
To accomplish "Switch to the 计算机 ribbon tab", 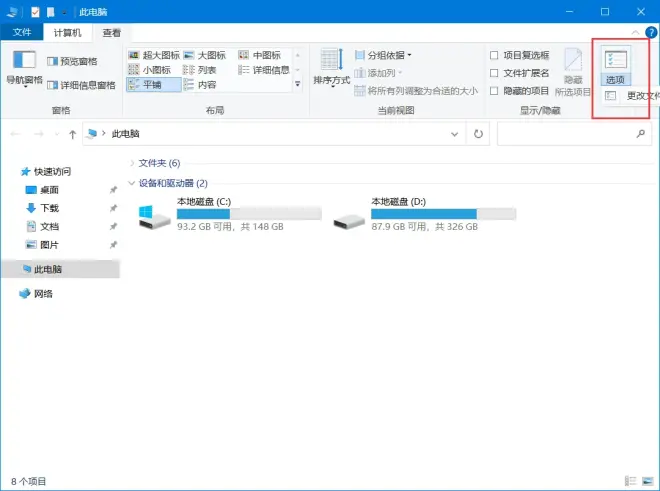I will coord(67,32).
